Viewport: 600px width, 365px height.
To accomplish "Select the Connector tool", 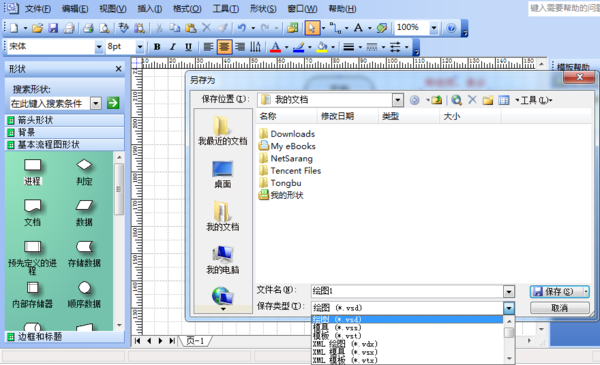I will [x=336, y=28].
